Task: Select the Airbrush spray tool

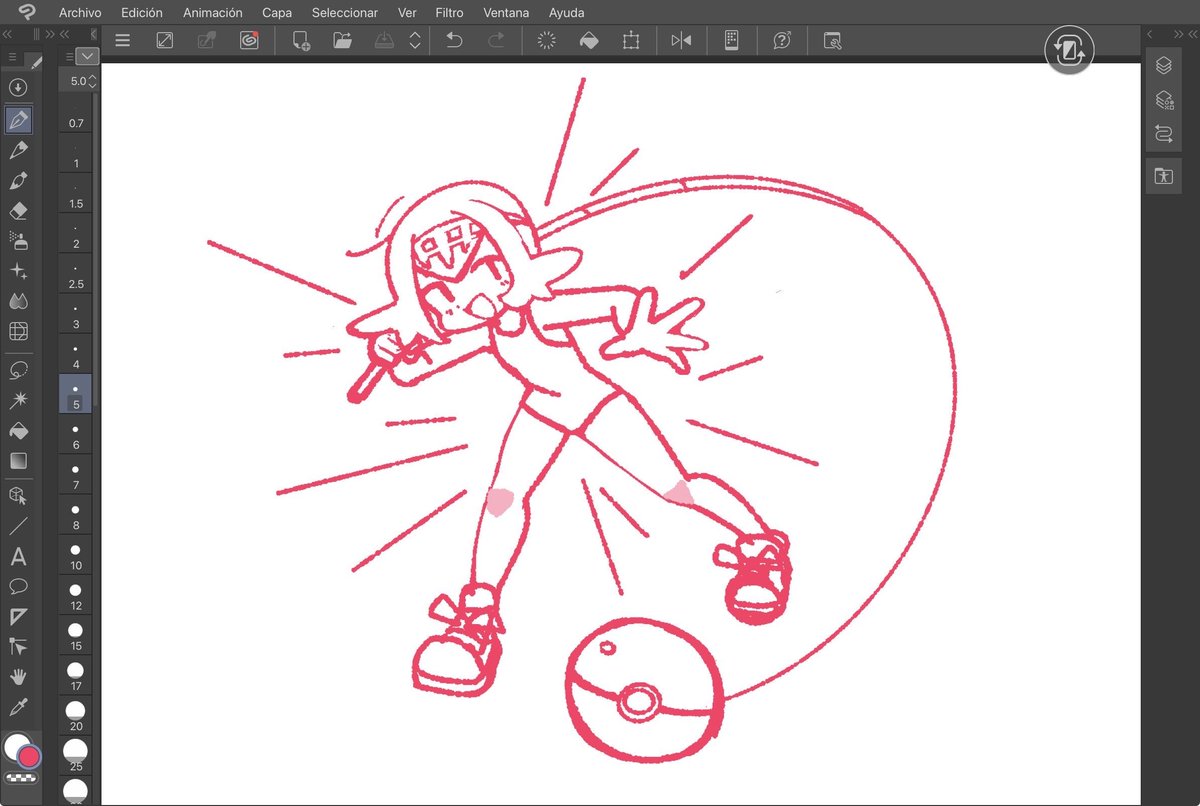Action: click(x=18, y=240)
